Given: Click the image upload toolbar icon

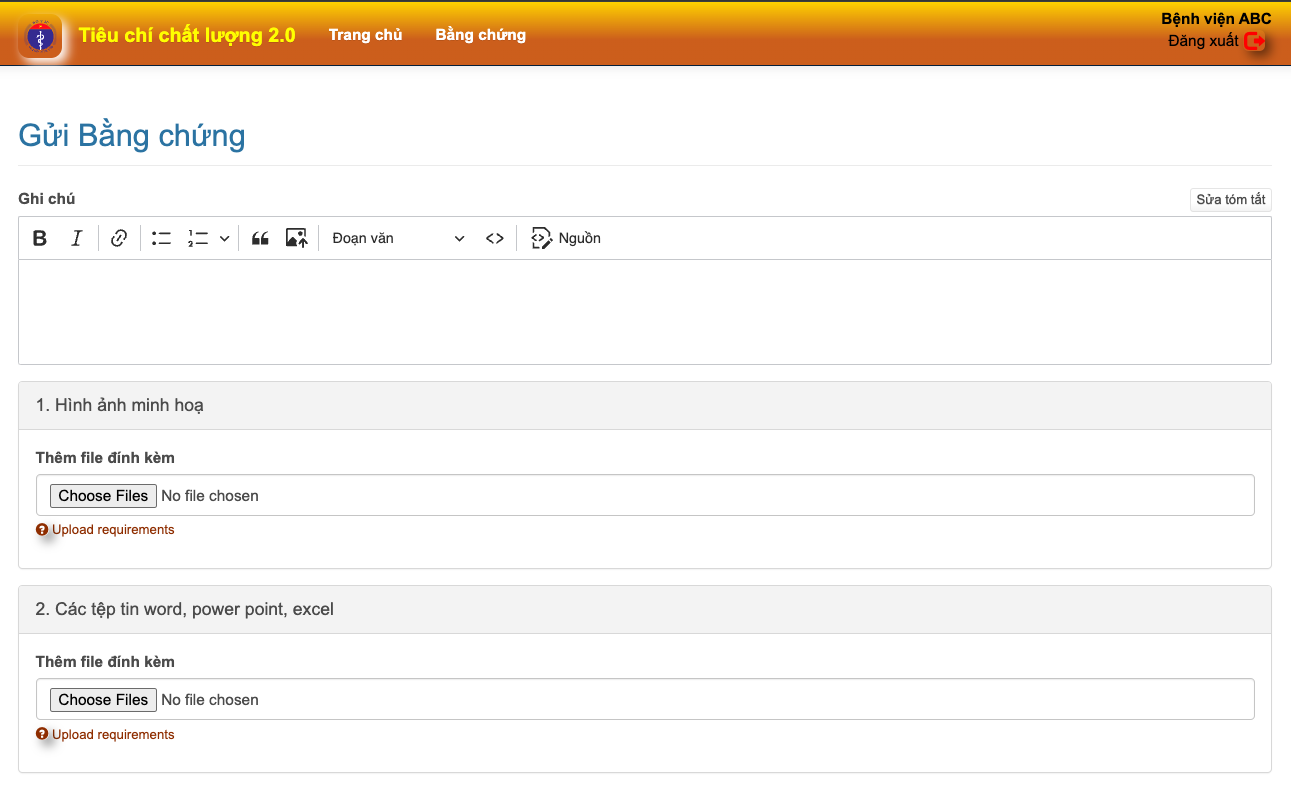Looking at the screenshot, I should pyautogui.click(x=296, y=238).
